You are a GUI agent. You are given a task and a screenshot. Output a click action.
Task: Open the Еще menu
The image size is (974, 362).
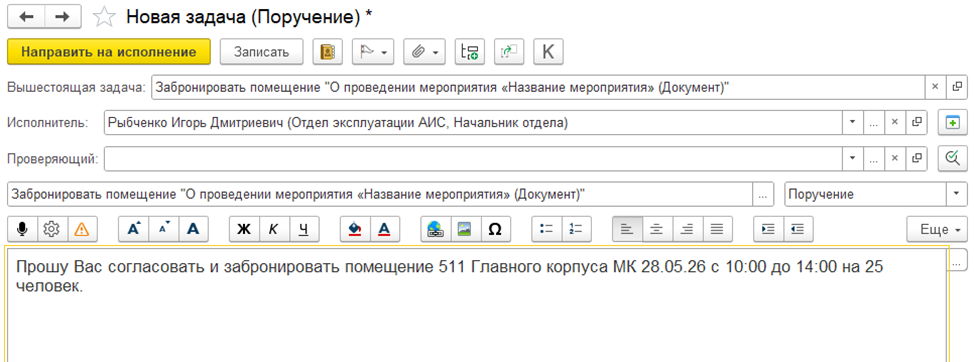[x=937, y=229]
